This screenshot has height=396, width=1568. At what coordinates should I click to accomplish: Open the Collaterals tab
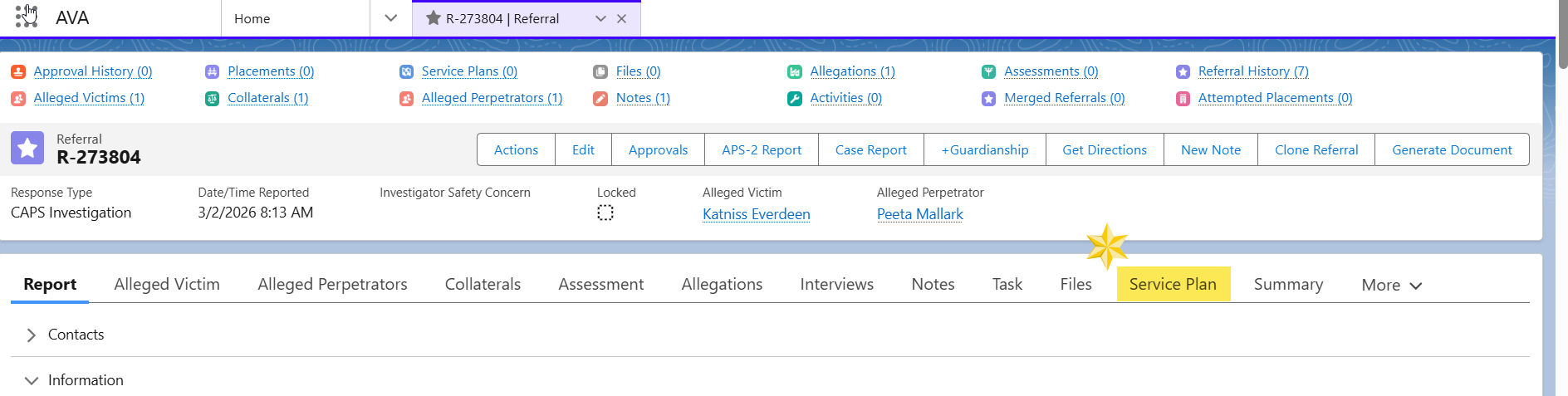pyautogui.click(x=483, y=284)
